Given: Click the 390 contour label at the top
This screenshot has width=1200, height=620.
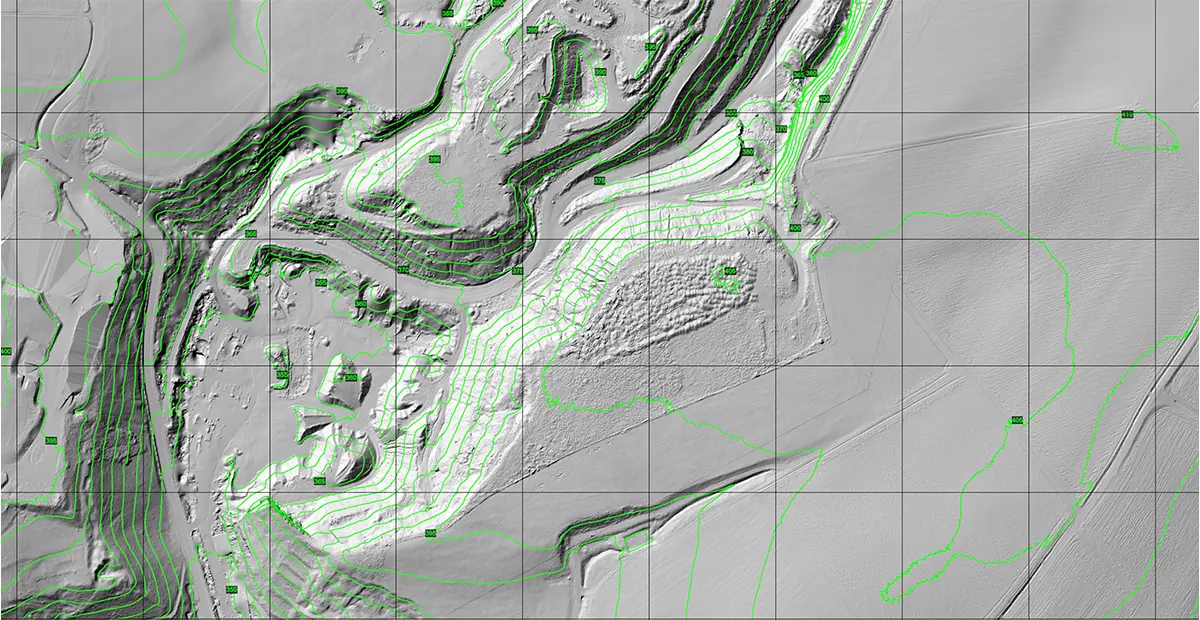Looking at the screenshot, I should click(599, 72).
